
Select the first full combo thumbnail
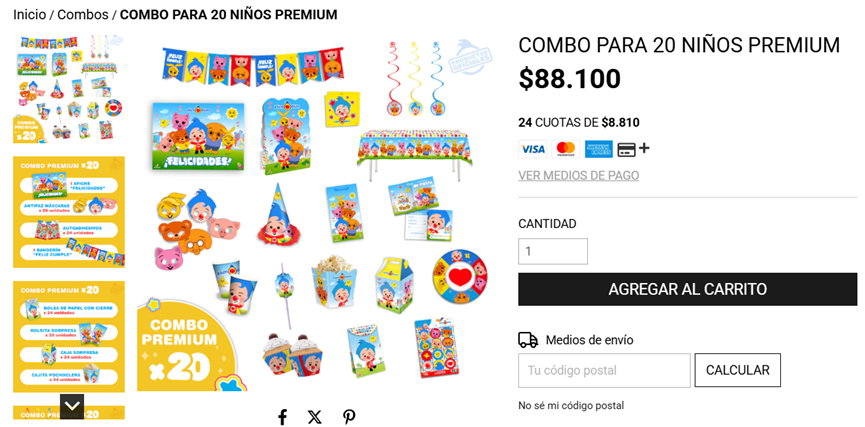tap(69, 89)
